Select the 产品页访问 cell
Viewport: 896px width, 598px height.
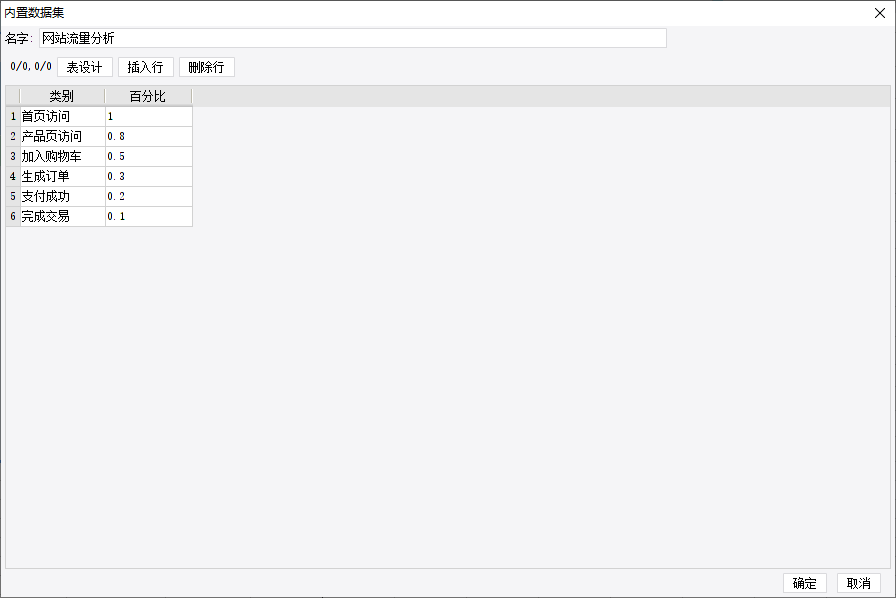[63, 137]
